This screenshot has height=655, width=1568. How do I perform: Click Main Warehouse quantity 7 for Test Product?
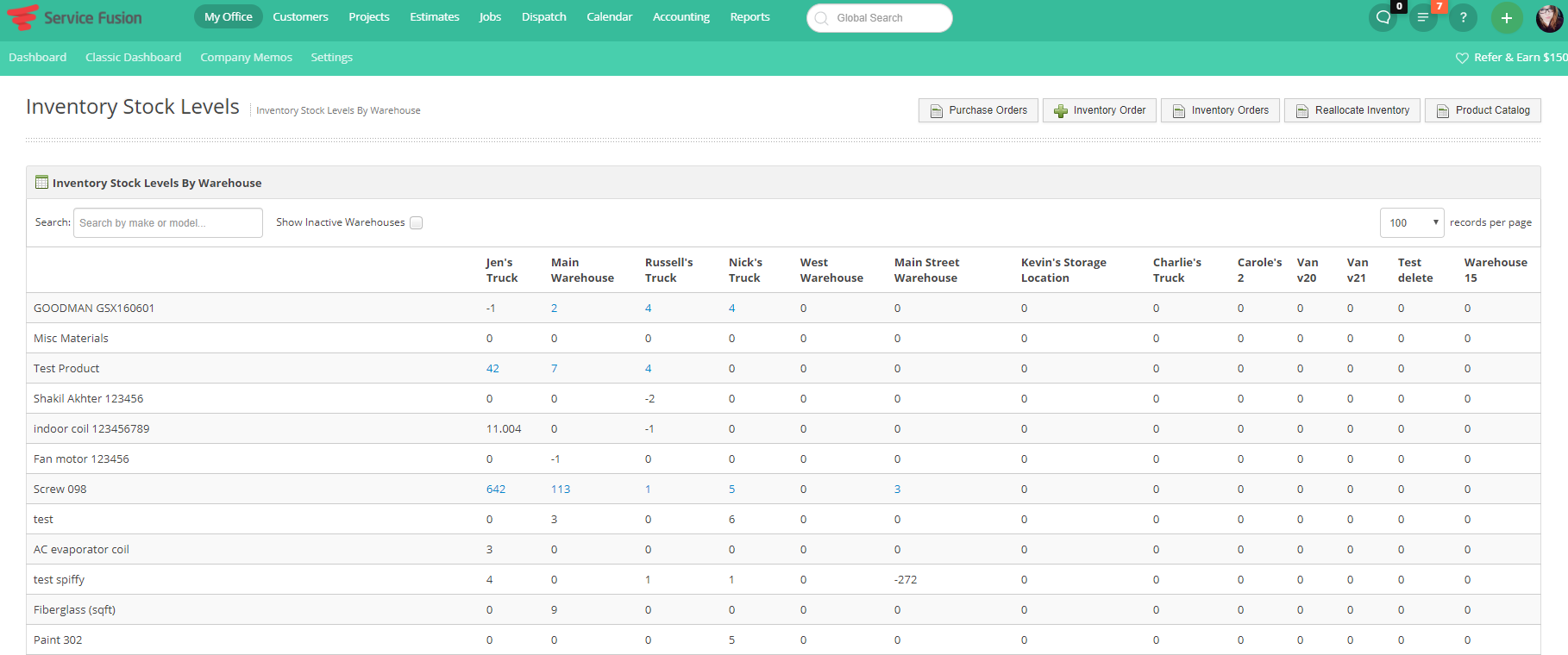[554, 368]
